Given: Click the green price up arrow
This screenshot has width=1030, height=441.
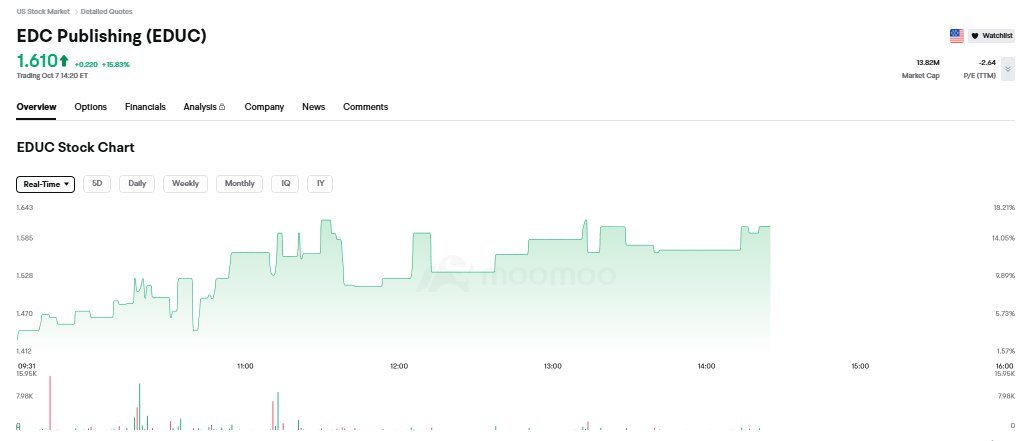Looking at the screenshot, I should click(x=64, y=61).
